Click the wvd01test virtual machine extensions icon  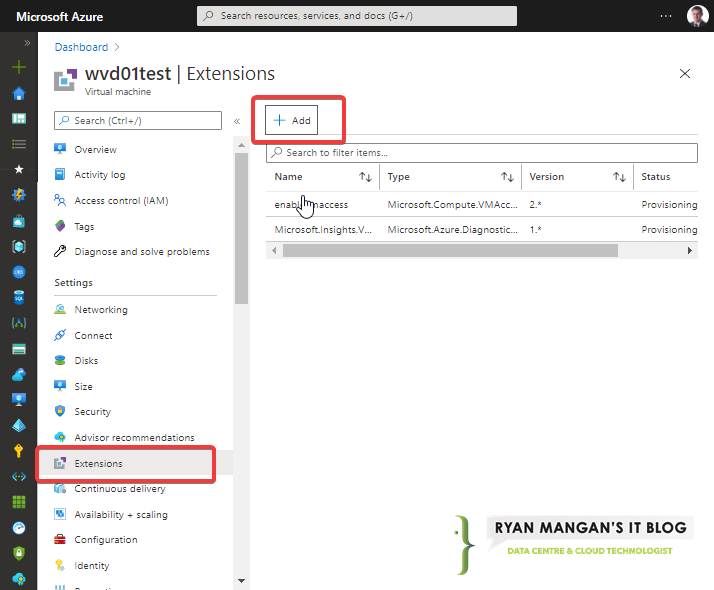pyautogui.click(x=66, y=80)
